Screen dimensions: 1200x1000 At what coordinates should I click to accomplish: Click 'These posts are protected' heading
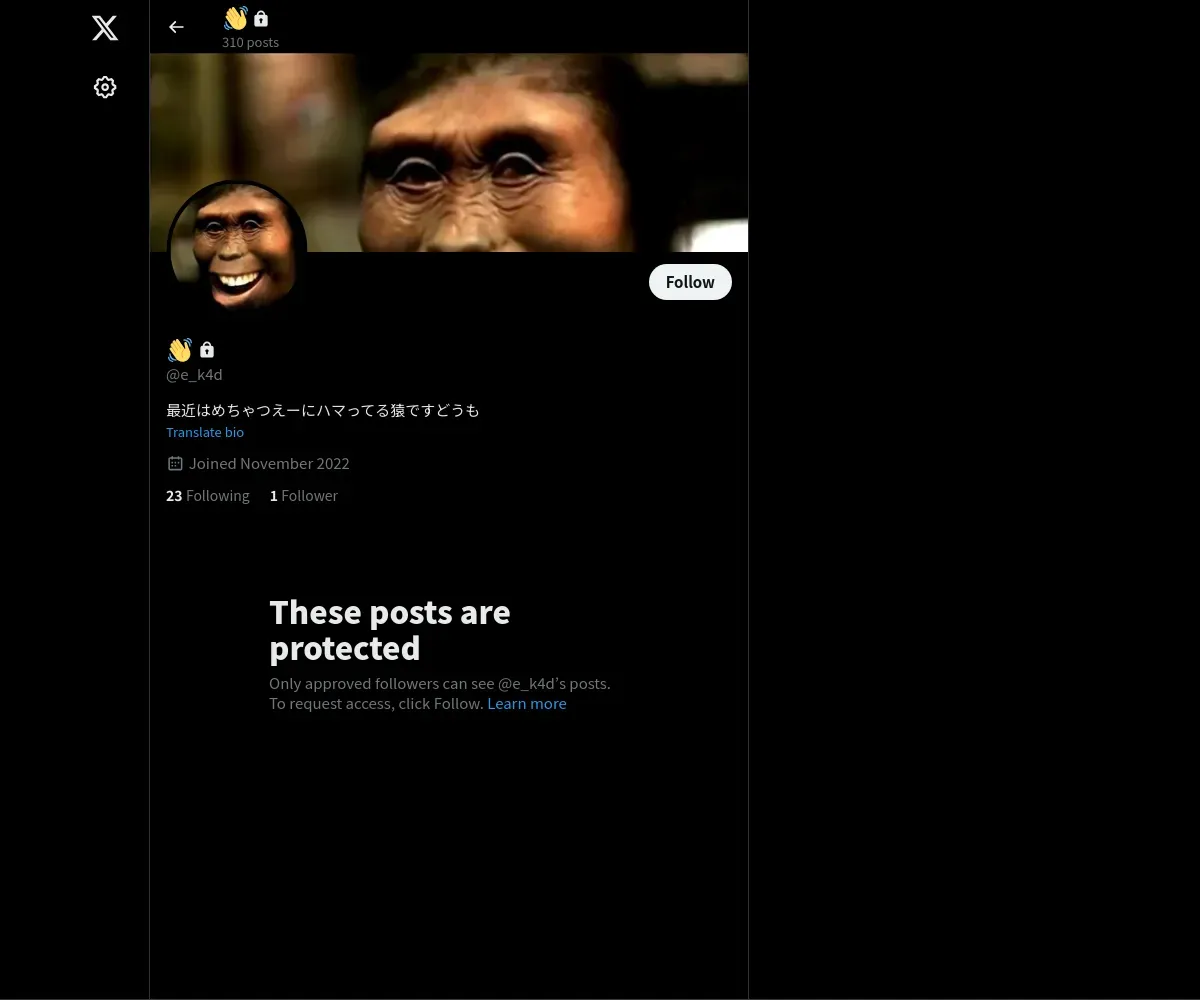[x=390, y=630]
